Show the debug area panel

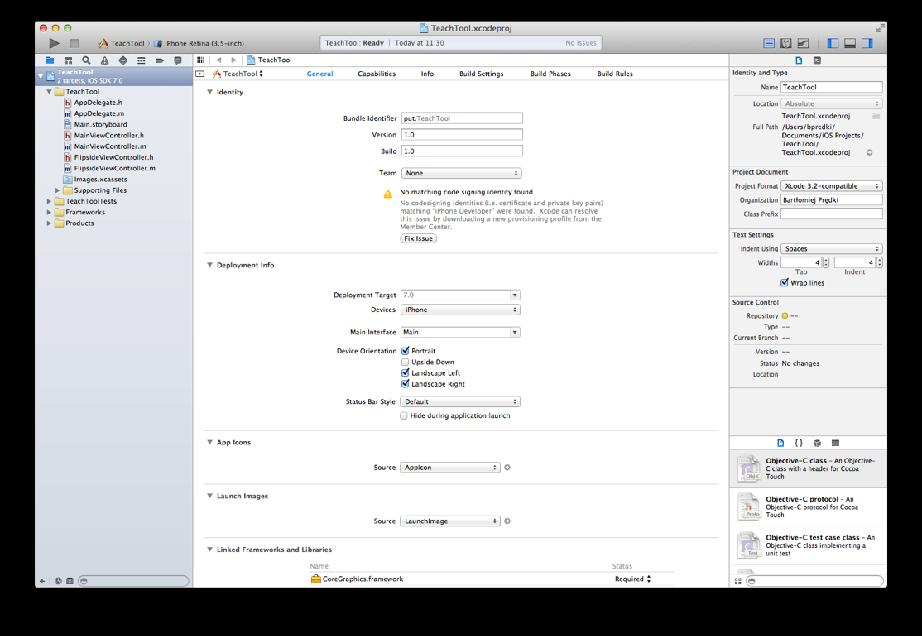tap(850, 43)
